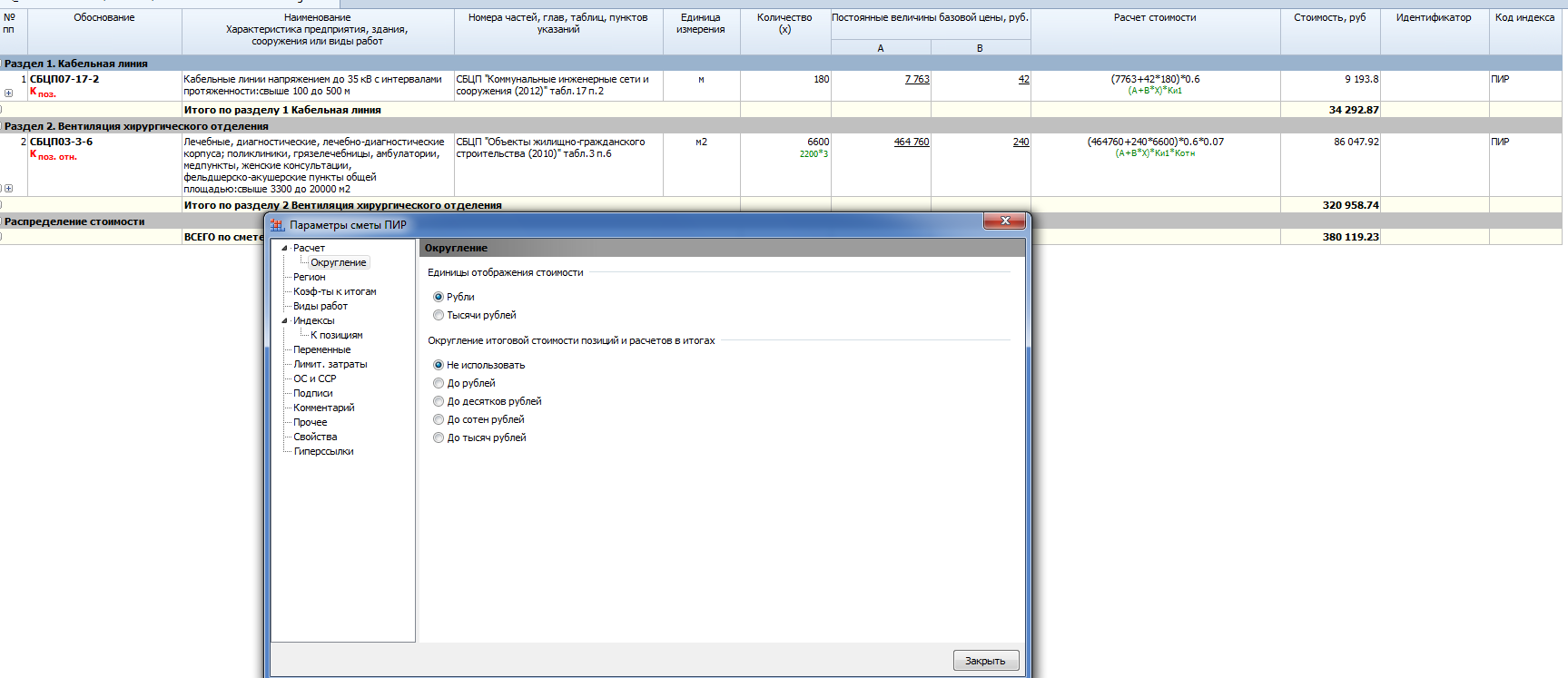Go to Коэф-ты к итогам section
The image size is (1568, 678).
[334, 291]
